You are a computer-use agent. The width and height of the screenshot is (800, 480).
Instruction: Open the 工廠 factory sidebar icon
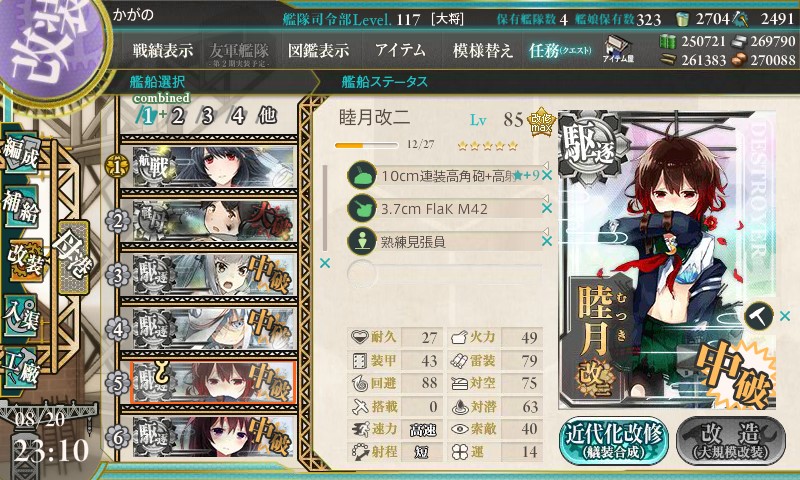22,367
